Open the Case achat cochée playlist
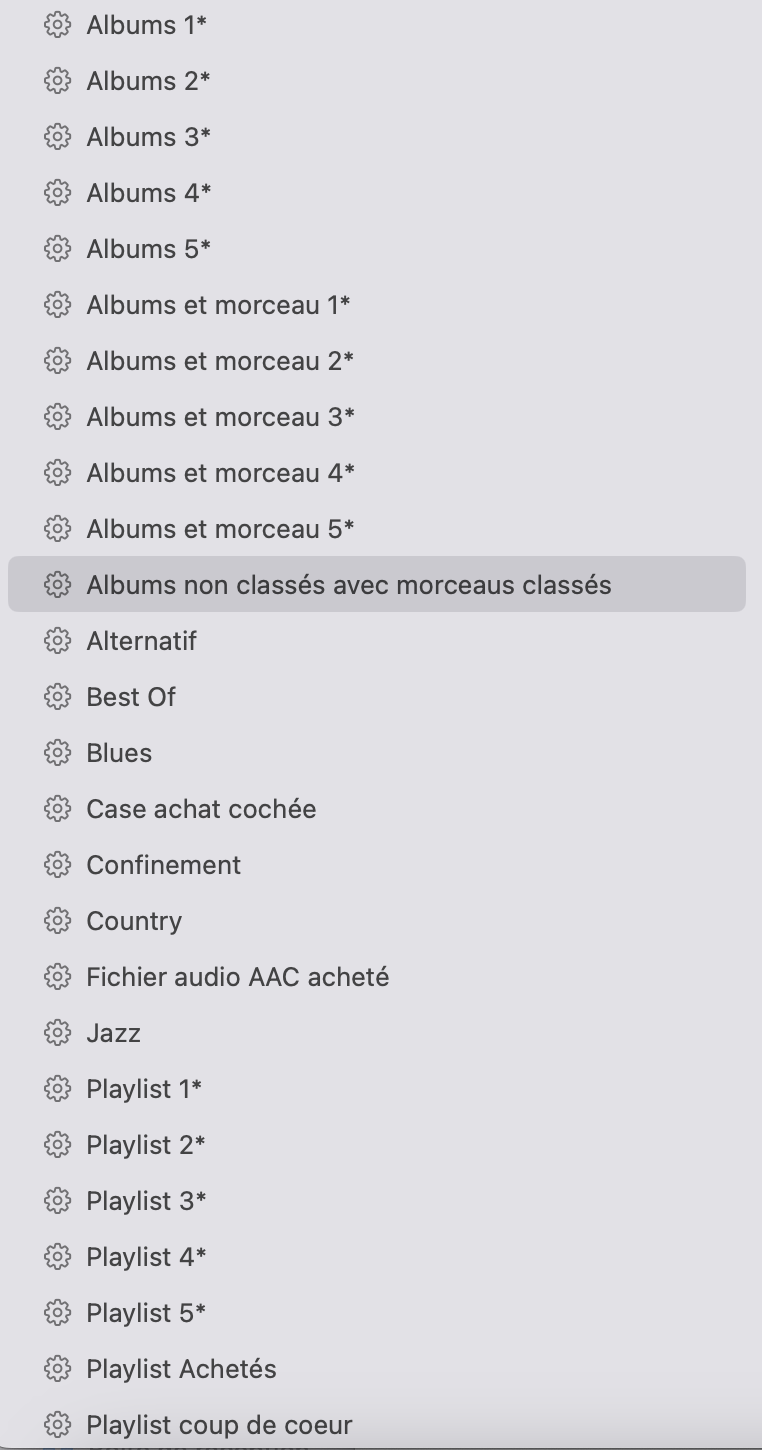 coord(201,809)
